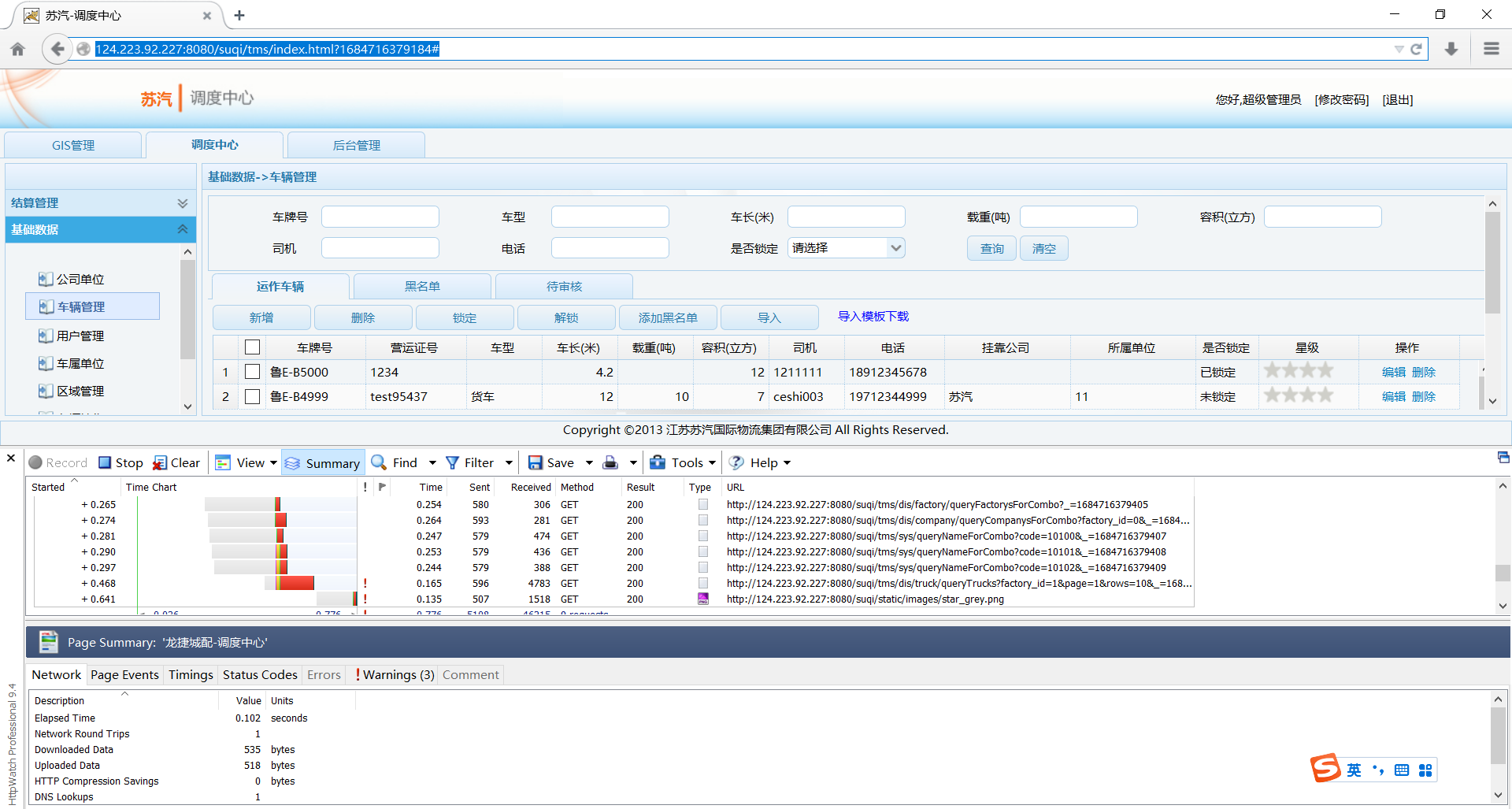This screenshot has width=1512, height=809.
Task: Open the print dropdown arrow
Action: (x=633, y=463)
